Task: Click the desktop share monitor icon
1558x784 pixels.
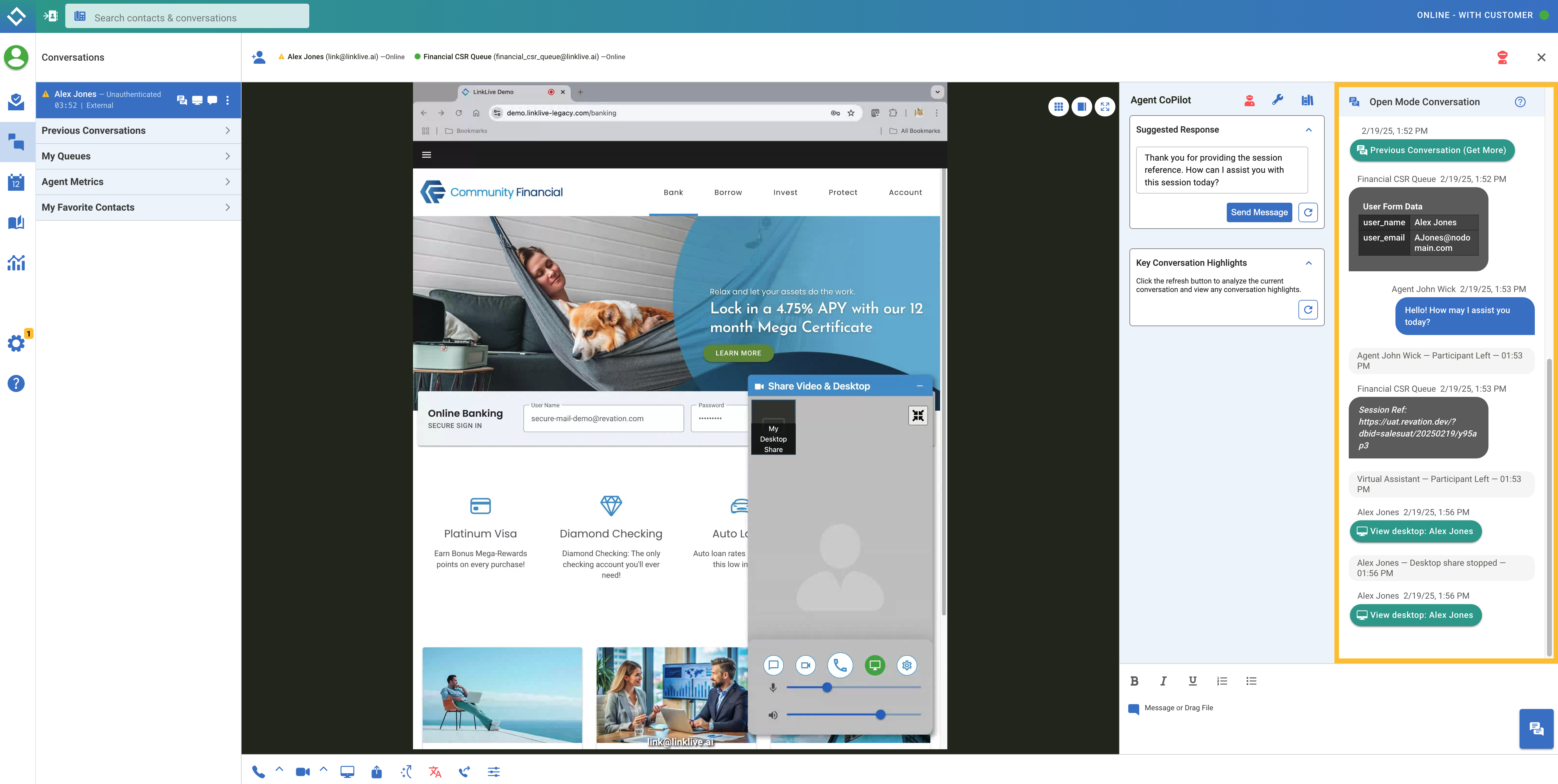Action: click(x=347, y=772)
